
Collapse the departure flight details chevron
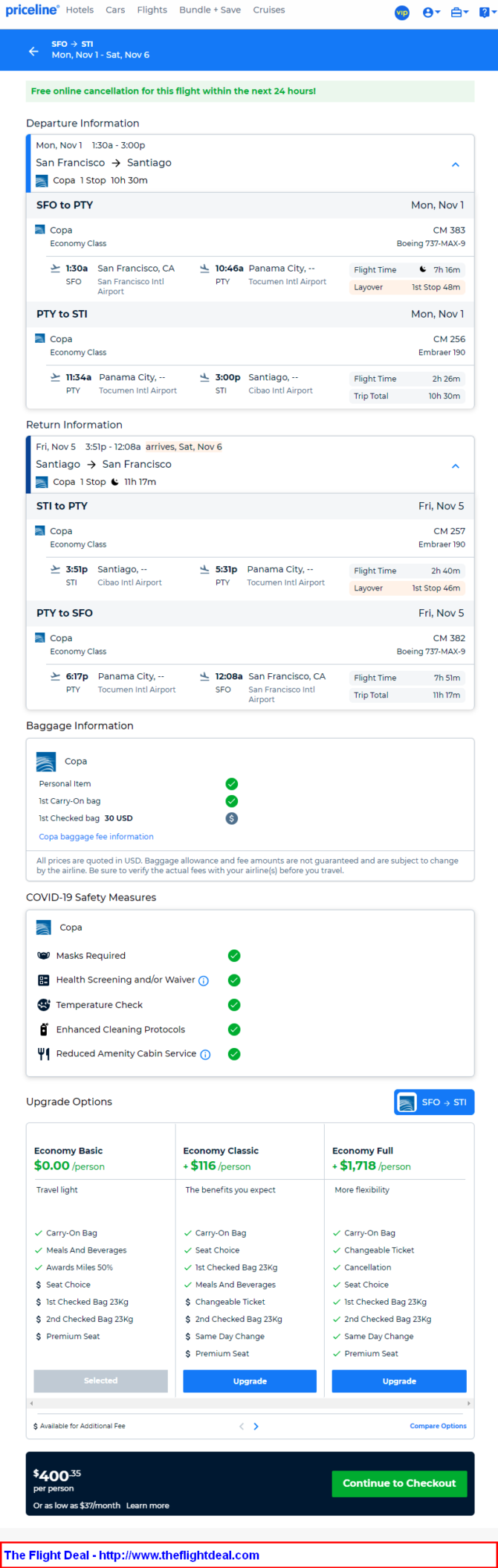[456, 164]
